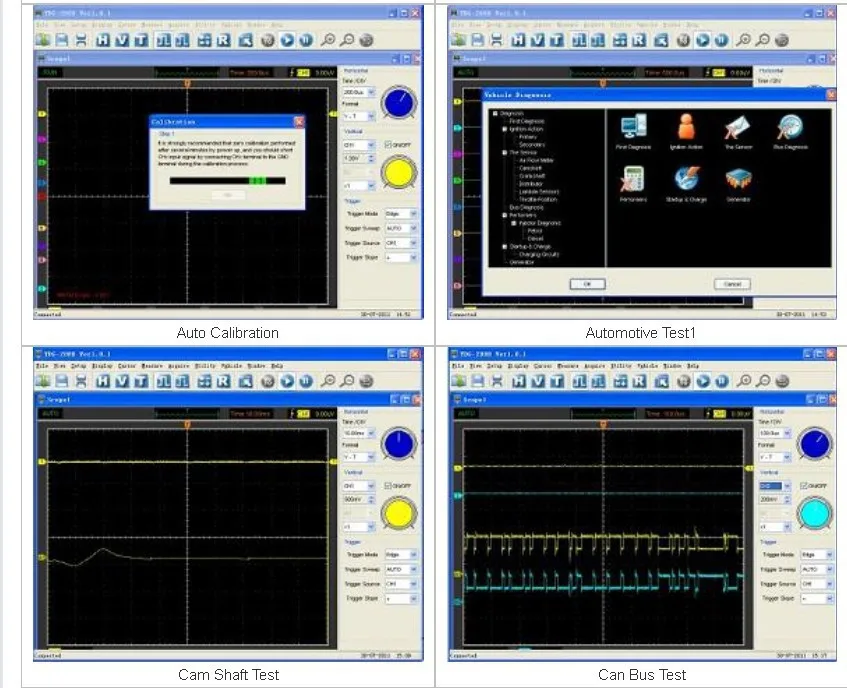Click the calibration progress bar
The height and width of the screenshot is (688, 847).
227,181
